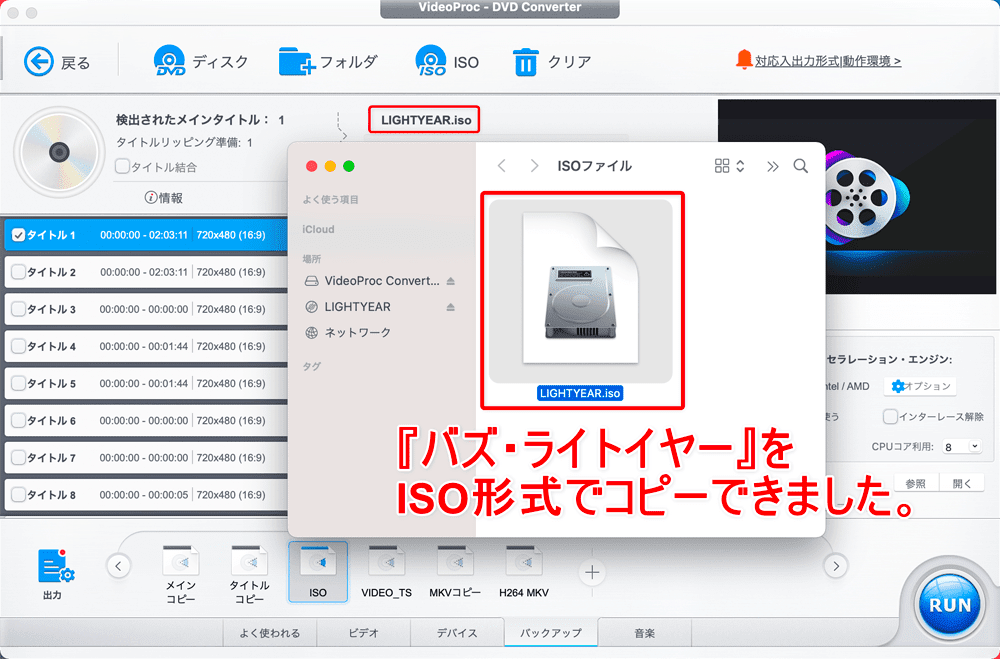Click the back arrow icon labeled 戻る
This screenshot has width=1000, height=659.
pyautogui.click(x=38, y=62)
